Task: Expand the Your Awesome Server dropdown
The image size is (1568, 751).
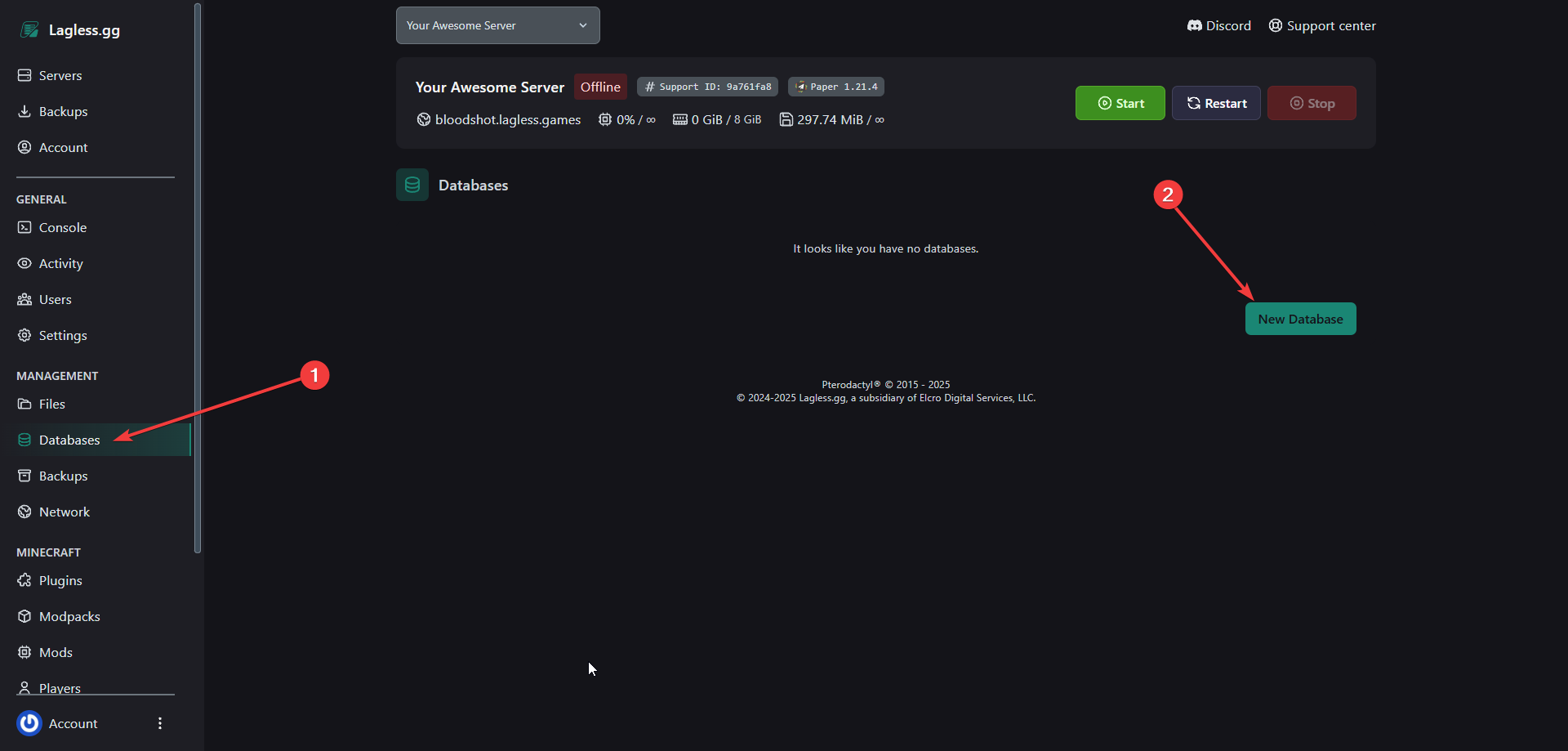Action: [498, 25]
